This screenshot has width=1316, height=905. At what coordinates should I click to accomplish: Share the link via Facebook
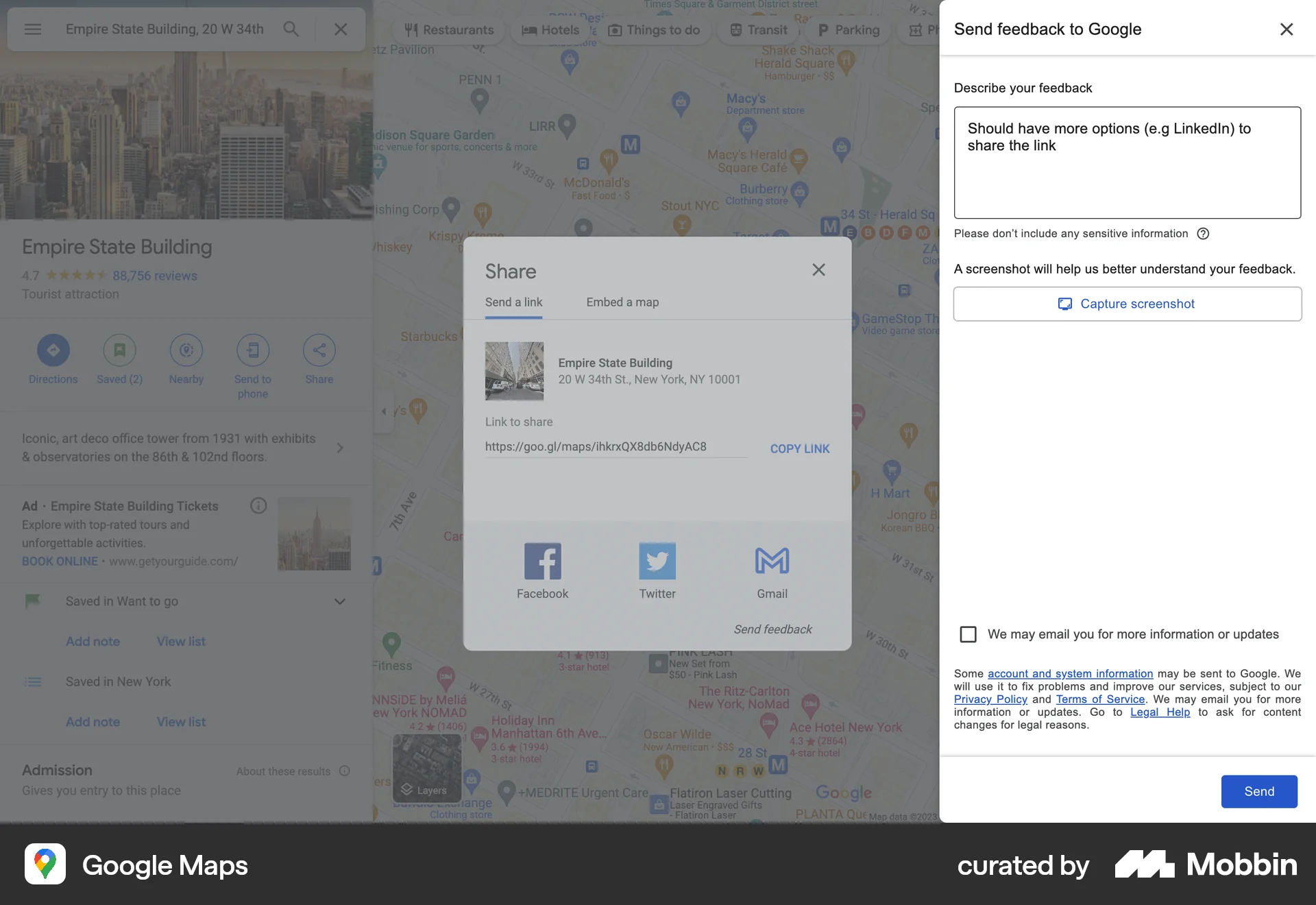click(542, 560)
